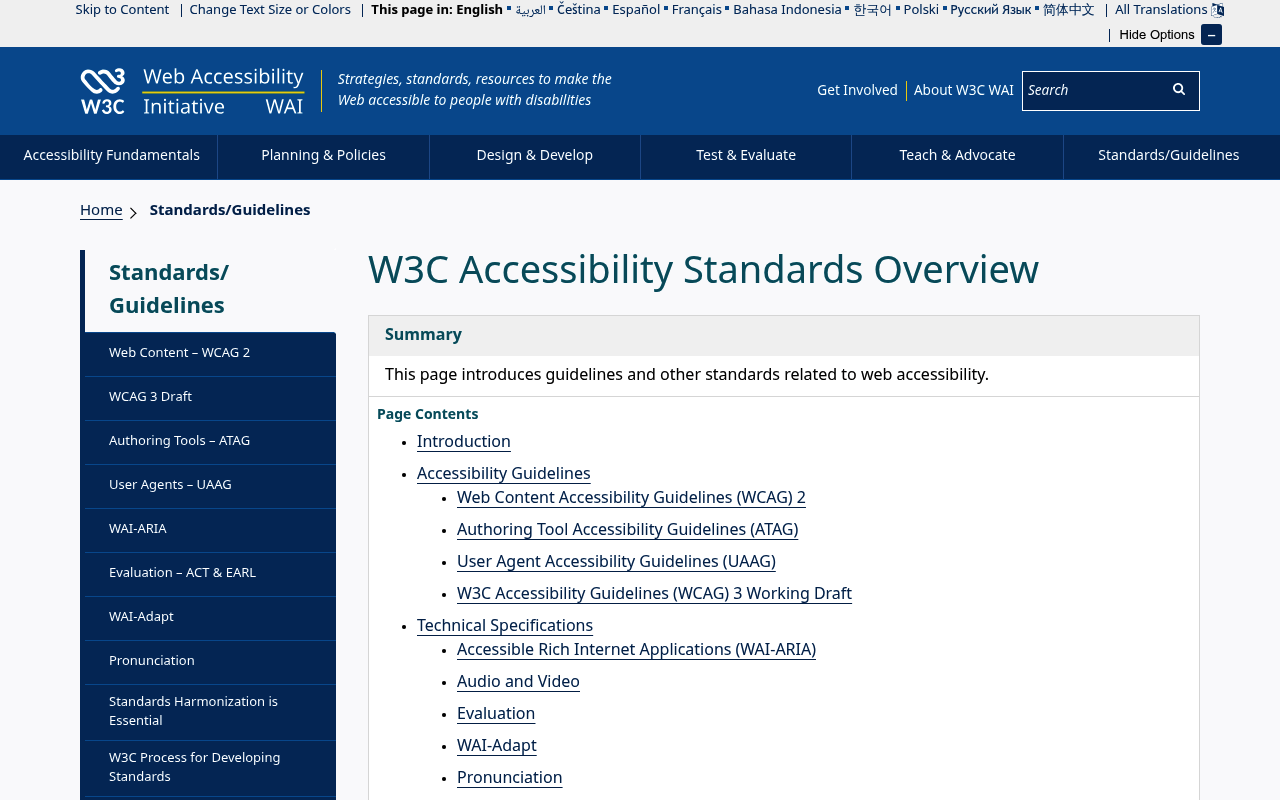The image size is (1280, 800).
Task: Click the Summary heading
Action: pos(423,335)
